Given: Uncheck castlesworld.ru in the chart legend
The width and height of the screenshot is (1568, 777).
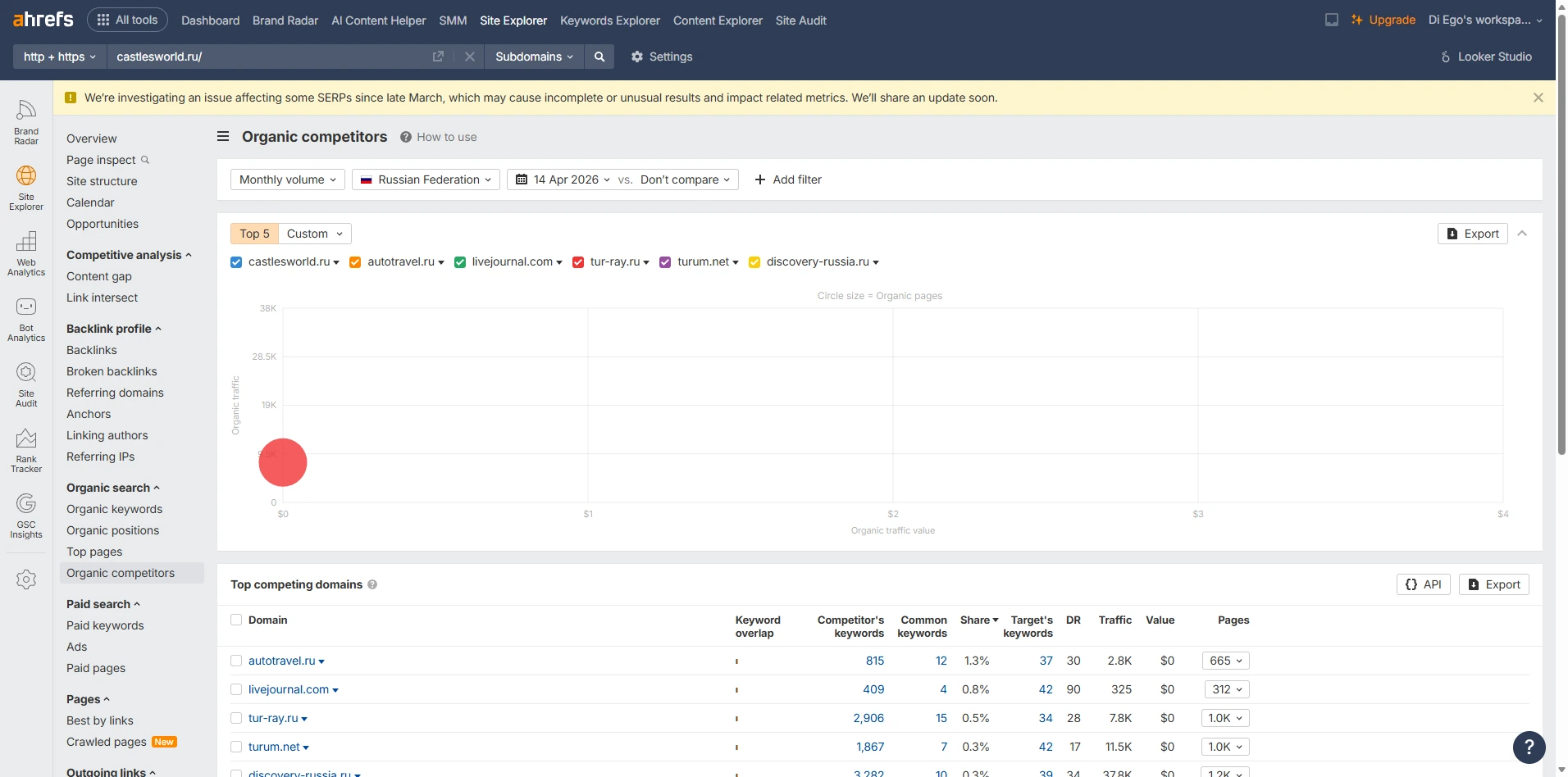Looking at the screenshot, I should point(236,262).
